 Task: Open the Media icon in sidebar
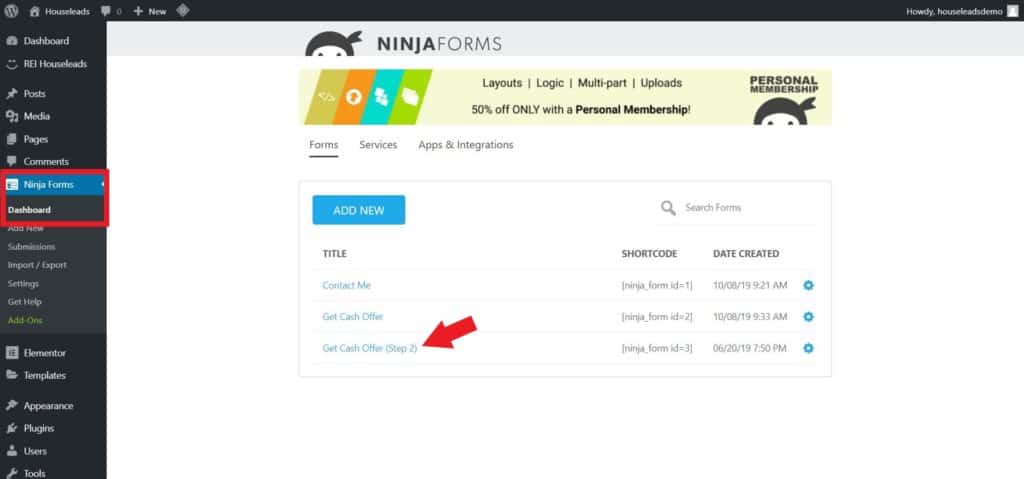(12, 116)
